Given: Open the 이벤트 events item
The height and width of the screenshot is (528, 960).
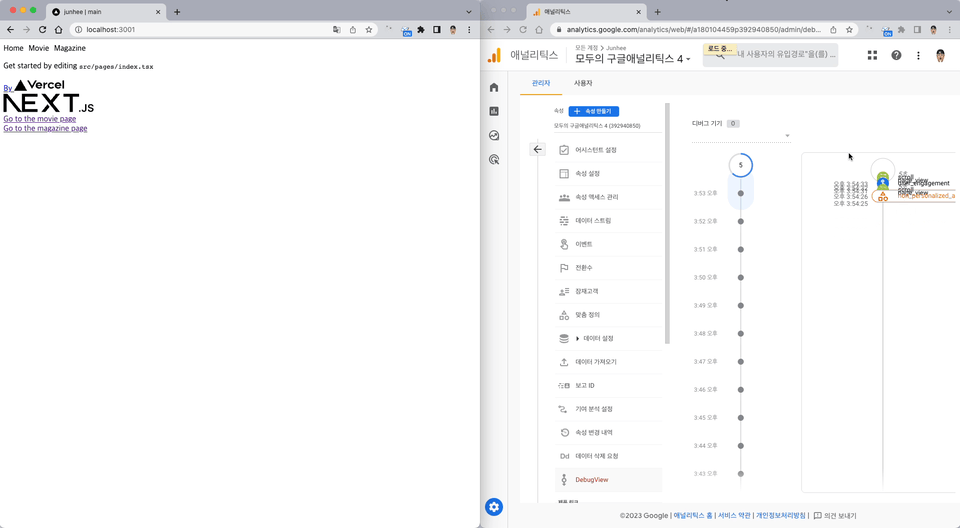Looking at the screenshot, I should (x=609, y=244).
